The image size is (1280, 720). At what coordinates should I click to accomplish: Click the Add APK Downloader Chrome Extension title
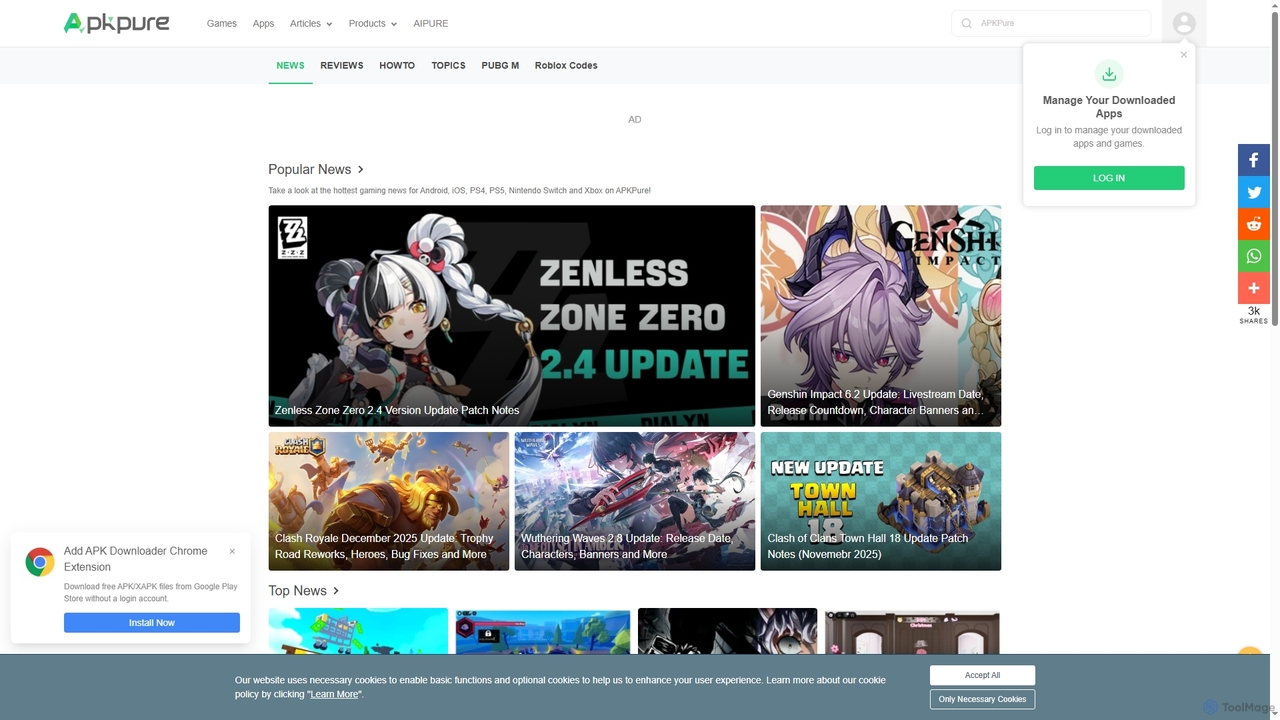[x=136, y=559]
